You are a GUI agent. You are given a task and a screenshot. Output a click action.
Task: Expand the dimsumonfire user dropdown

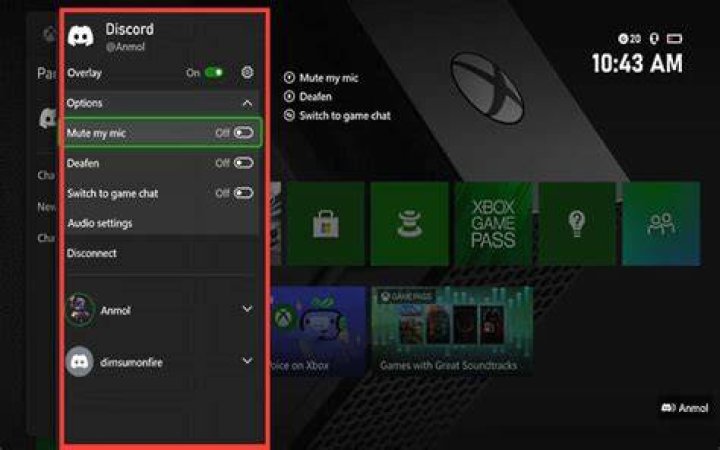[x=247, y=361]
